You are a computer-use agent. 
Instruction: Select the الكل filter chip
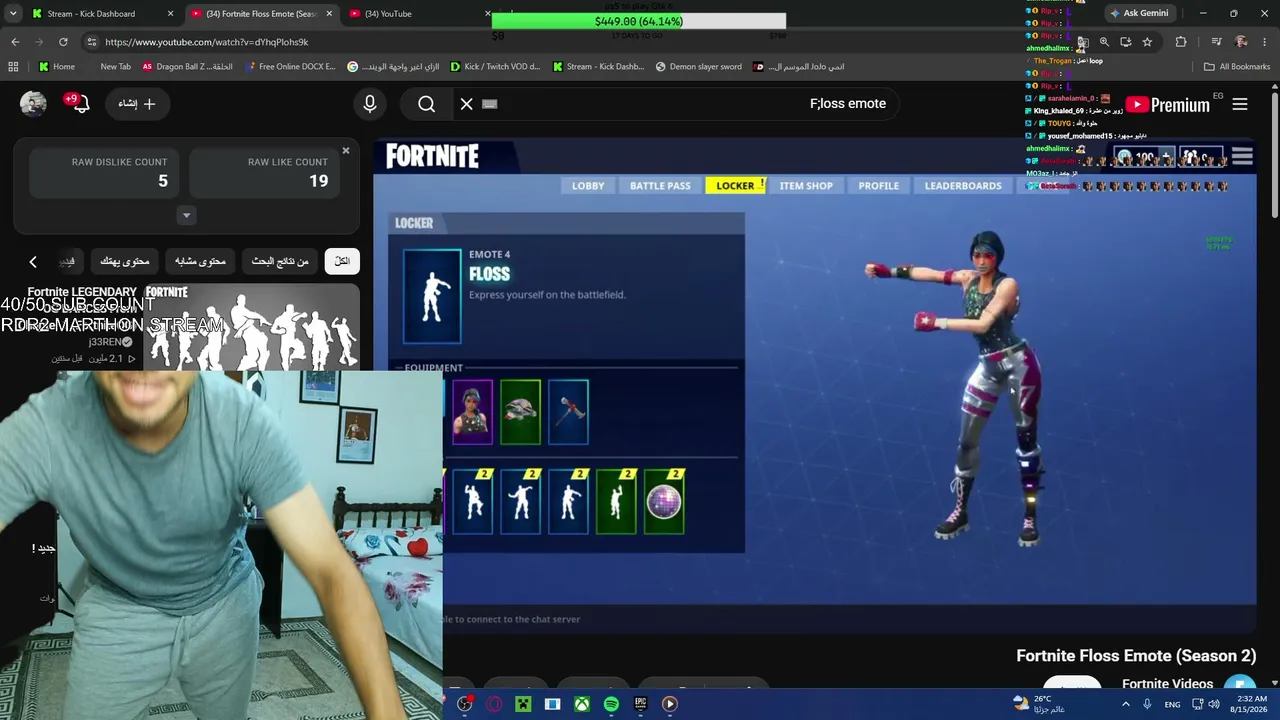pyautogui.click(x=342, y=261)
